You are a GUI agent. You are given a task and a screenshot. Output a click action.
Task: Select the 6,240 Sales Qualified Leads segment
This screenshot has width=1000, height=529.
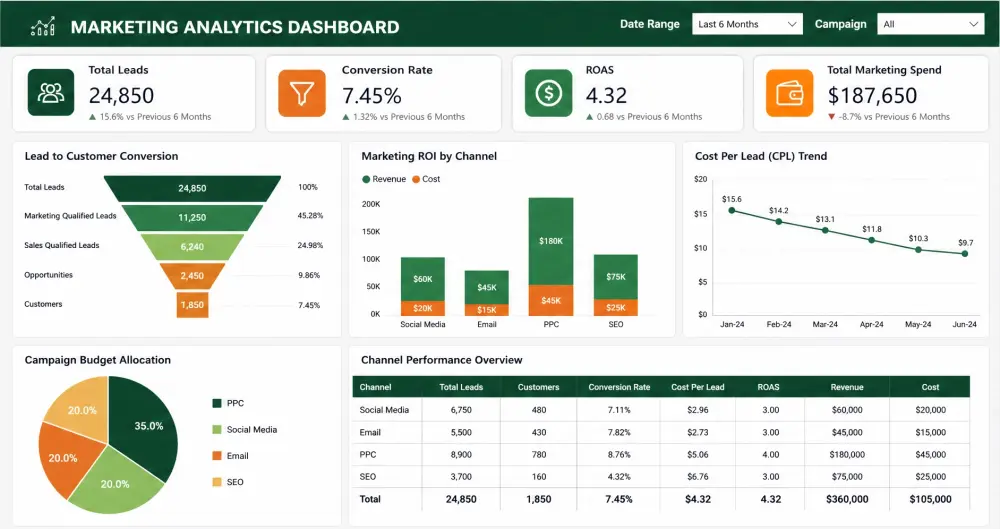[192, 247]
